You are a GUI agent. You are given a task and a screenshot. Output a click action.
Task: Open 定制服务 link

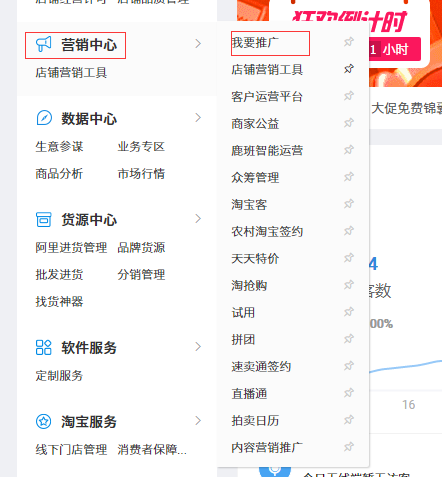(x=59, y=376)
